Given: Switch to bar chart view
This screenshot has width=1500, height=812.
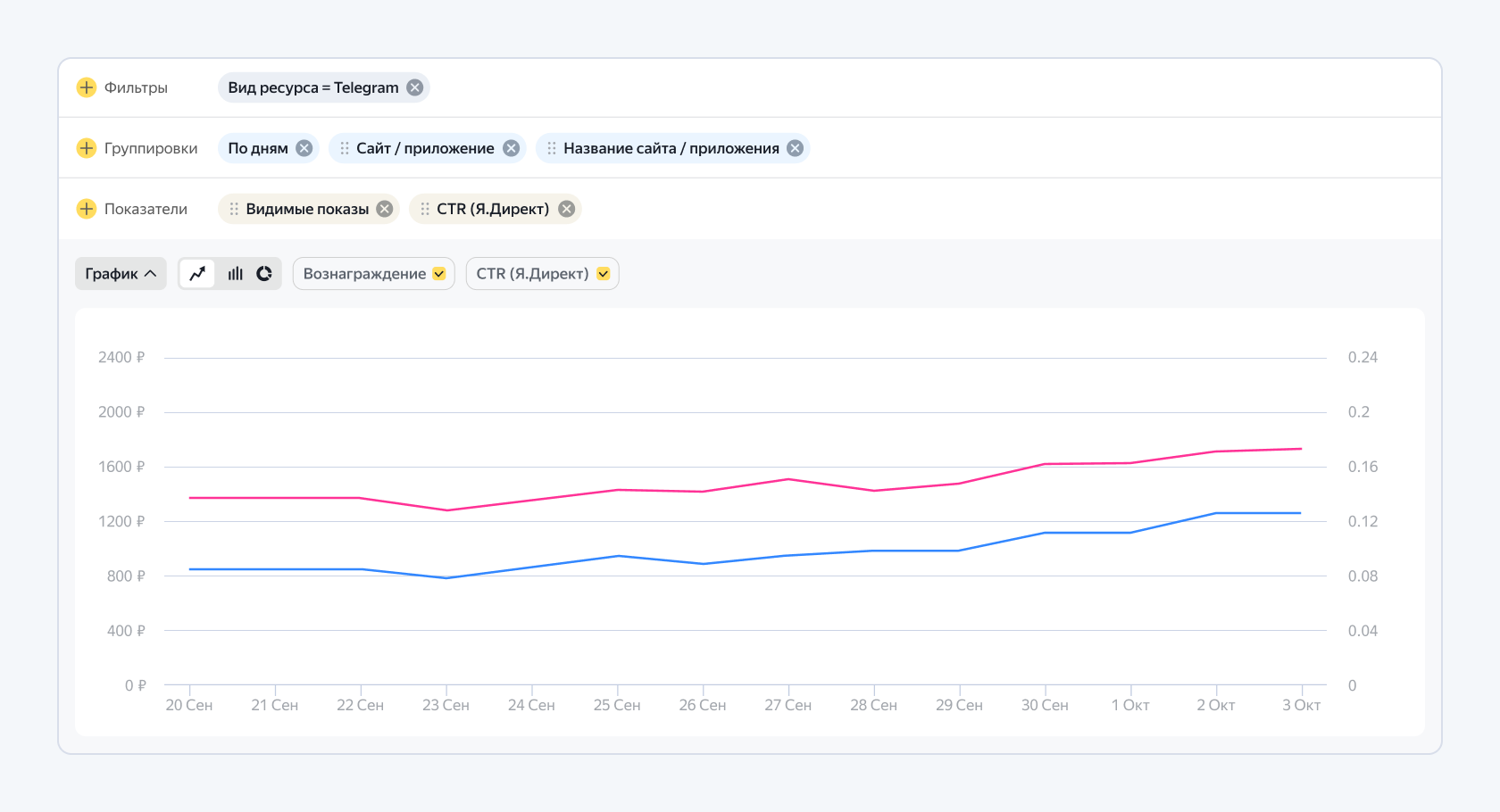Looking at the screenshot, I should pyautogui.click(x=235, y=274).
